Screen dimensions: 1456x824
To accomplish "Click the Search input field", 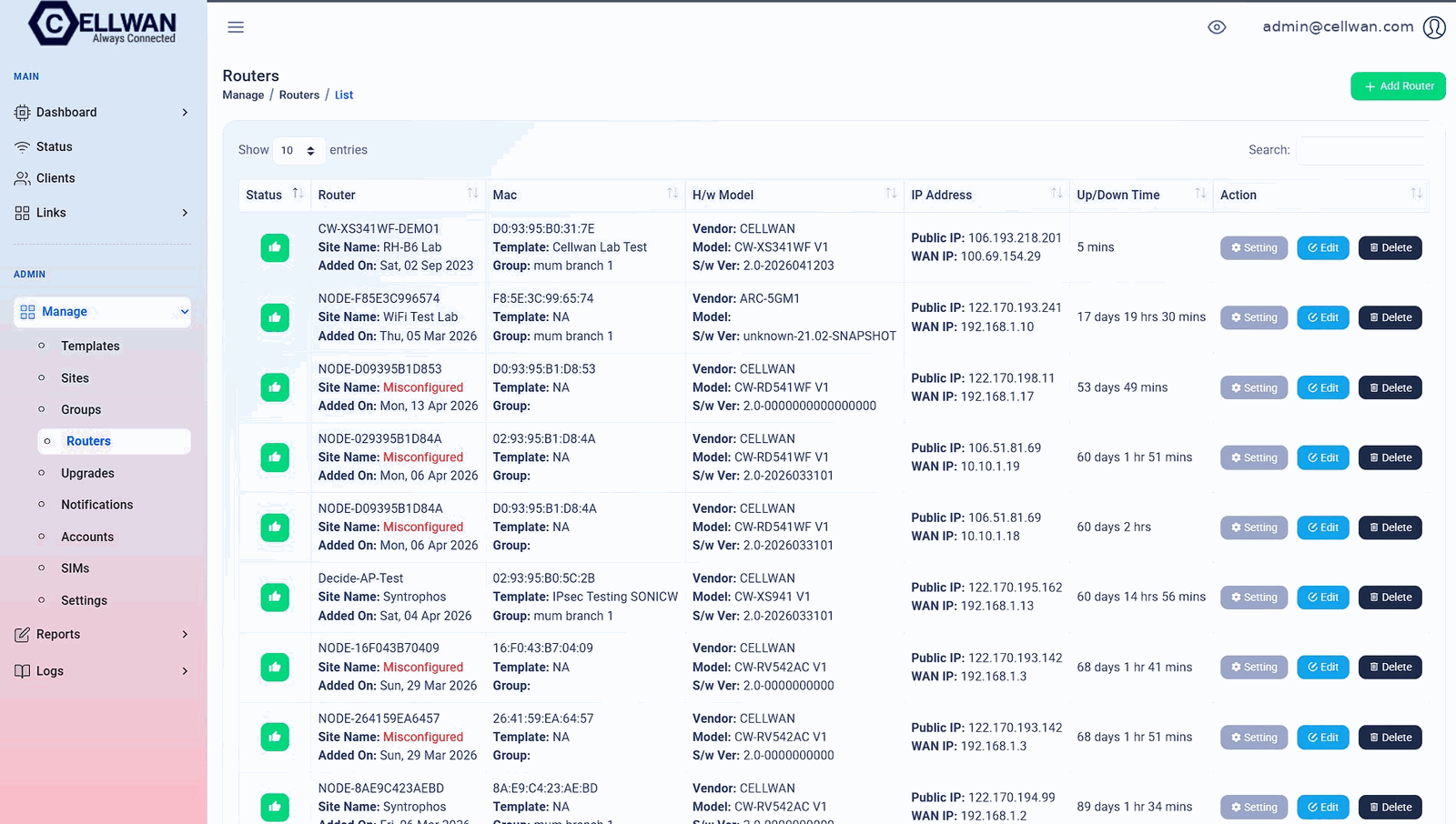I will click(x=1361, y=150).
